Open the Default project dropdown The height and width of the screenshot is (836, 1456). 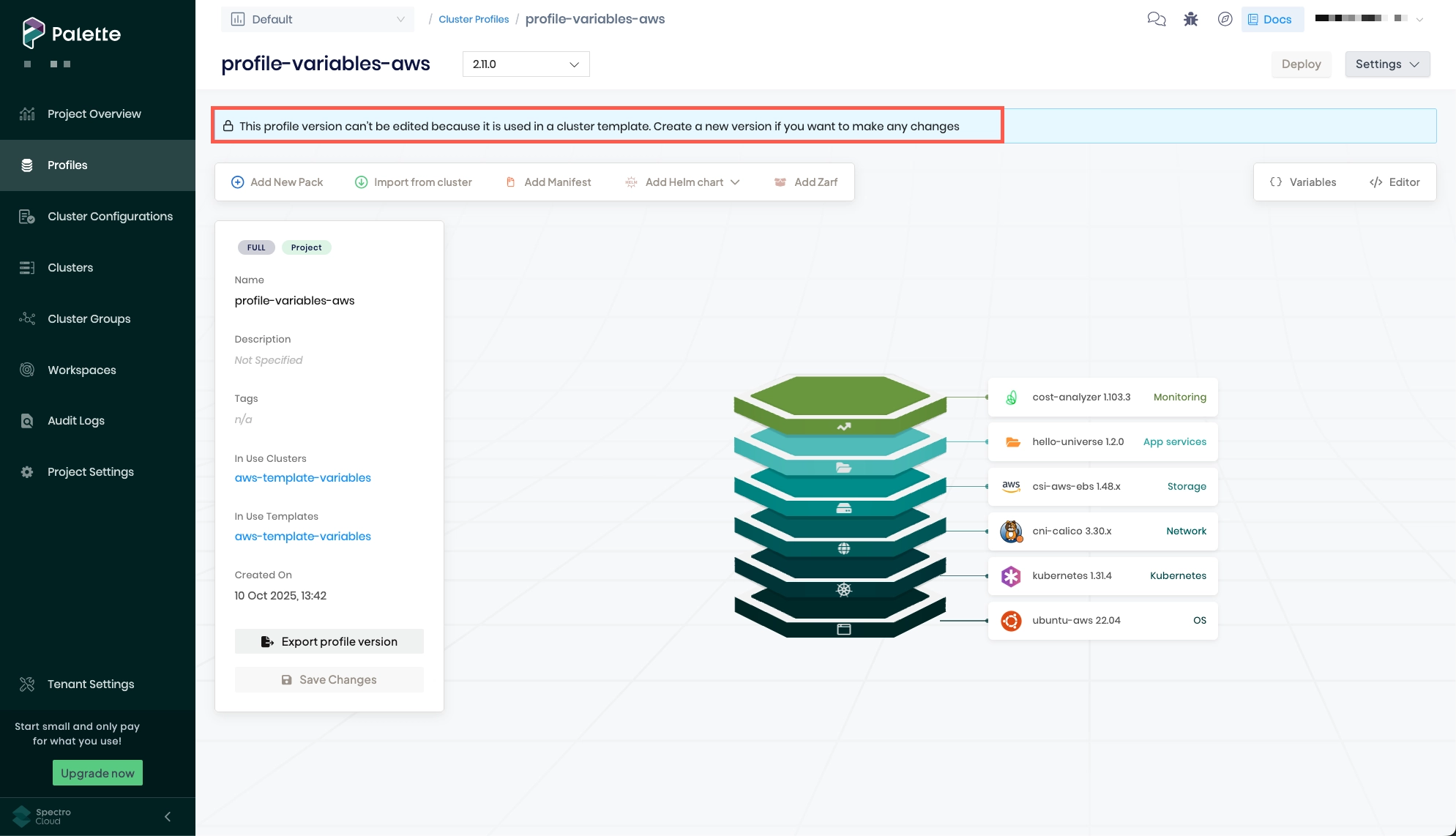pyautogui.click(x=318, y=19)
